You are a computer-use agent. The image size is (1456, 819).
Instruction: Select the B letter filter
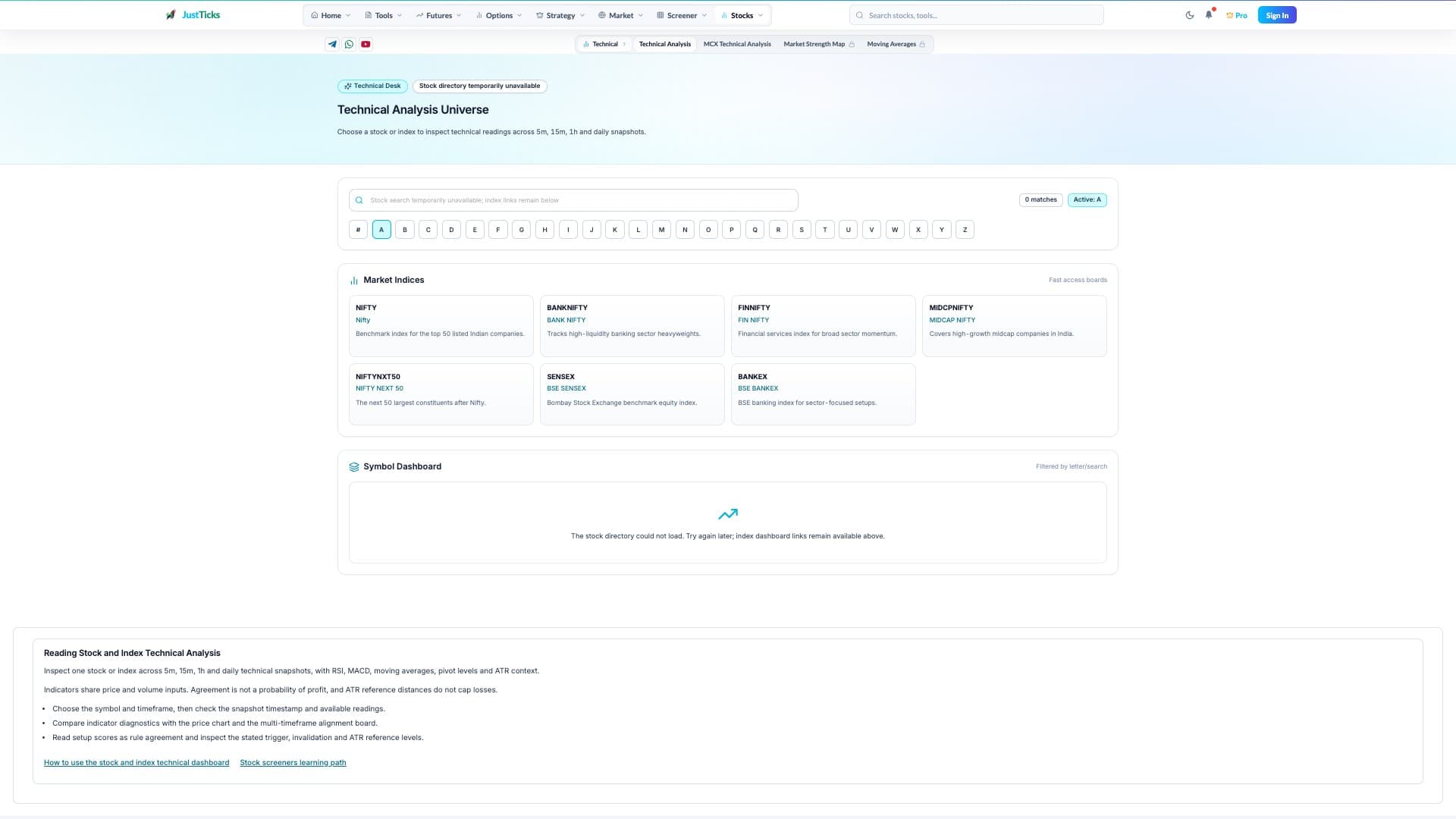(x=405, y=230)
